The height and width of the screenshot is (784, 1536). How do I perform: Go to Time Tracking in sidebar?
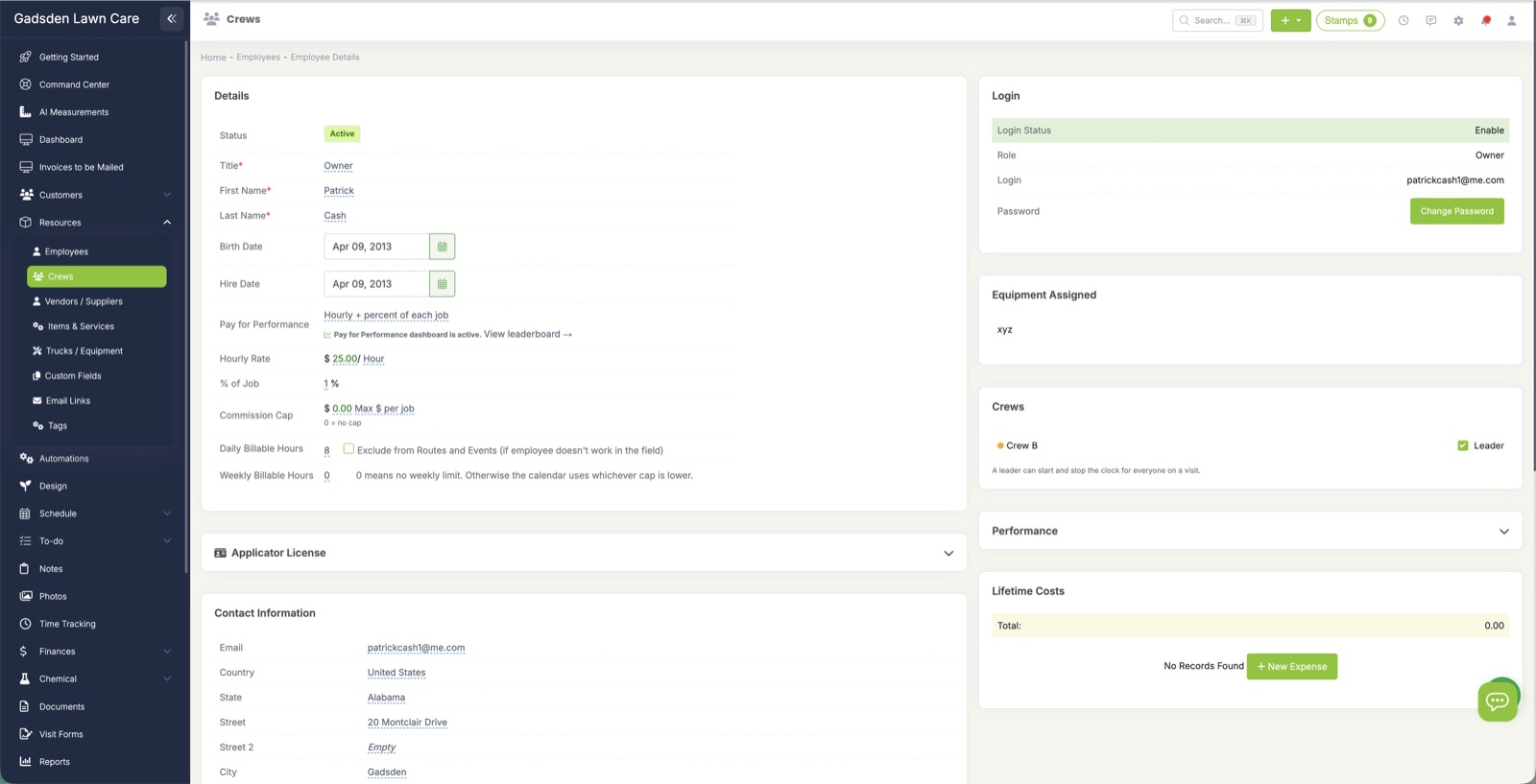click(67, 624)
